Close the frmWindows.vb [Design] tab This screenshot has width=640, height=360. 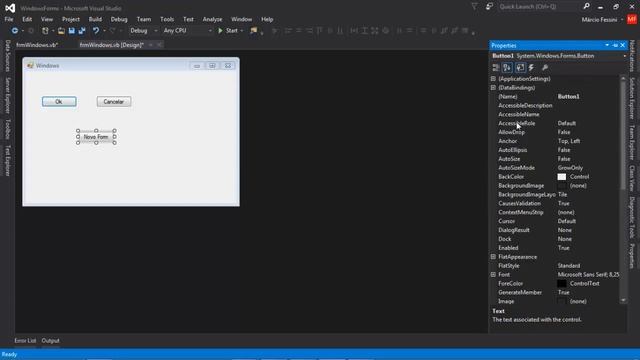(x=159, y=45)
